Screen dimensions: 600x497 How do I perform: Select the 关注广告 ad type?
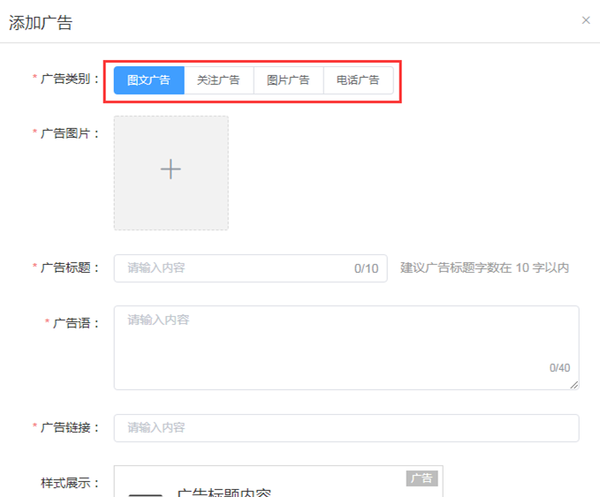(219, 80)
